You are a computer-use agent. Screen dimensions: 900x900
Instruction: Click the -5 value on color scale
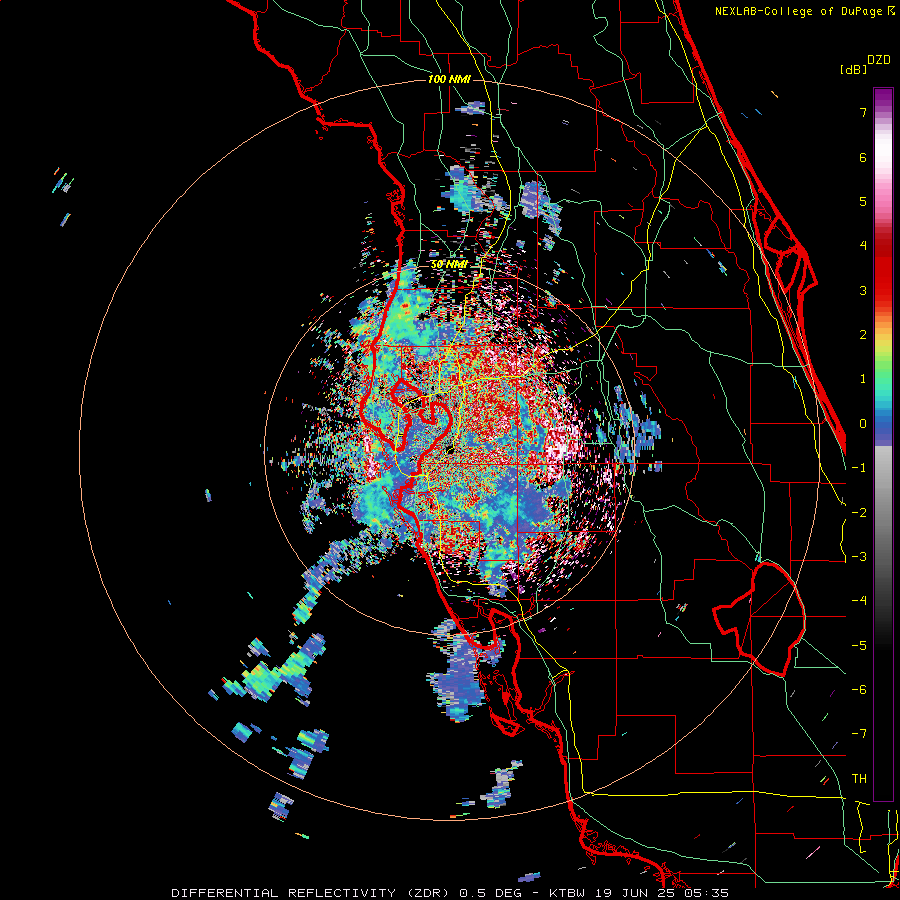tap(859, 646)
